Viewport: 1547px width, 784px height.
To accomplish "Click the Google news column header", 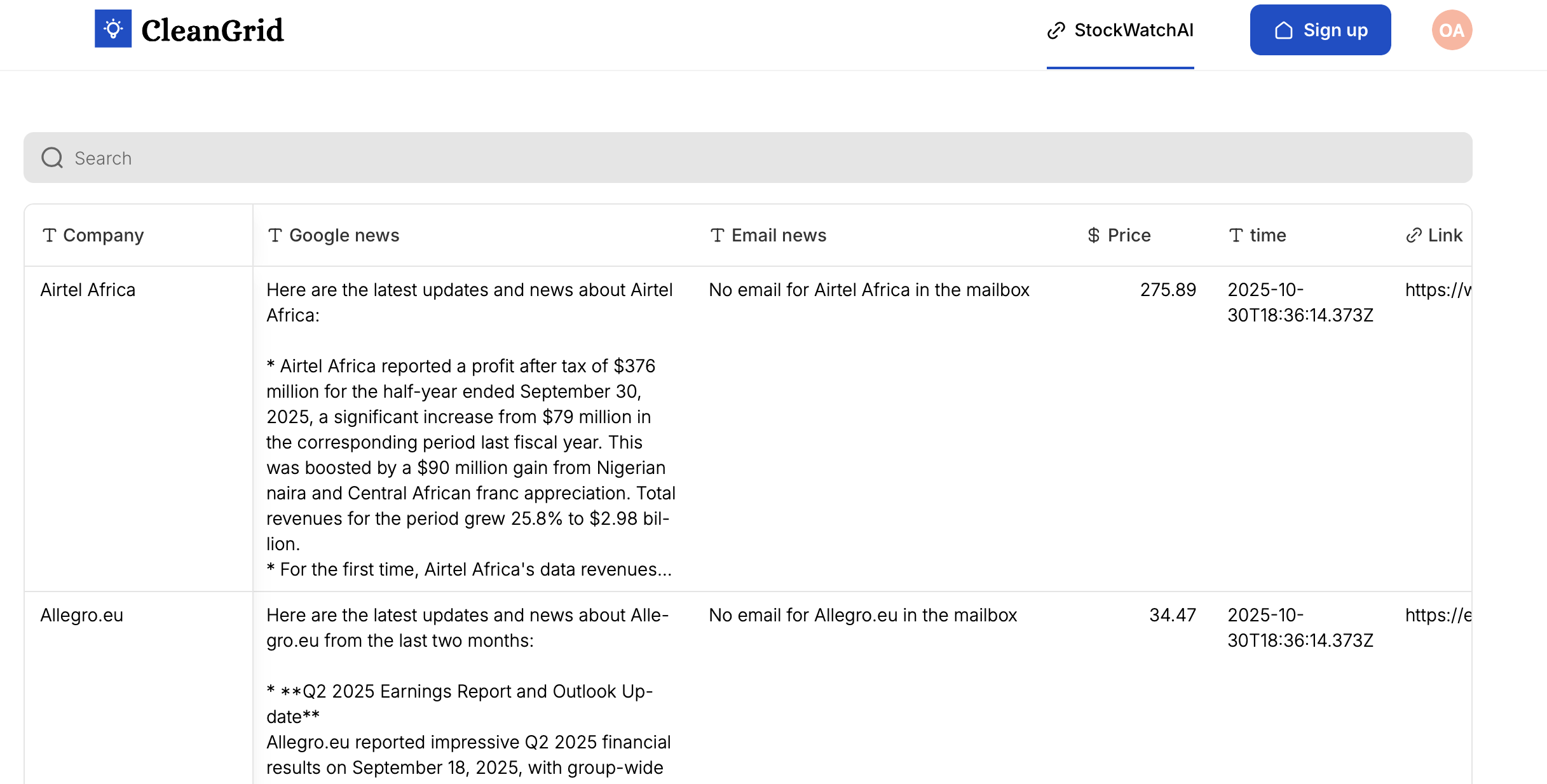I will click(x=344, y=236).
